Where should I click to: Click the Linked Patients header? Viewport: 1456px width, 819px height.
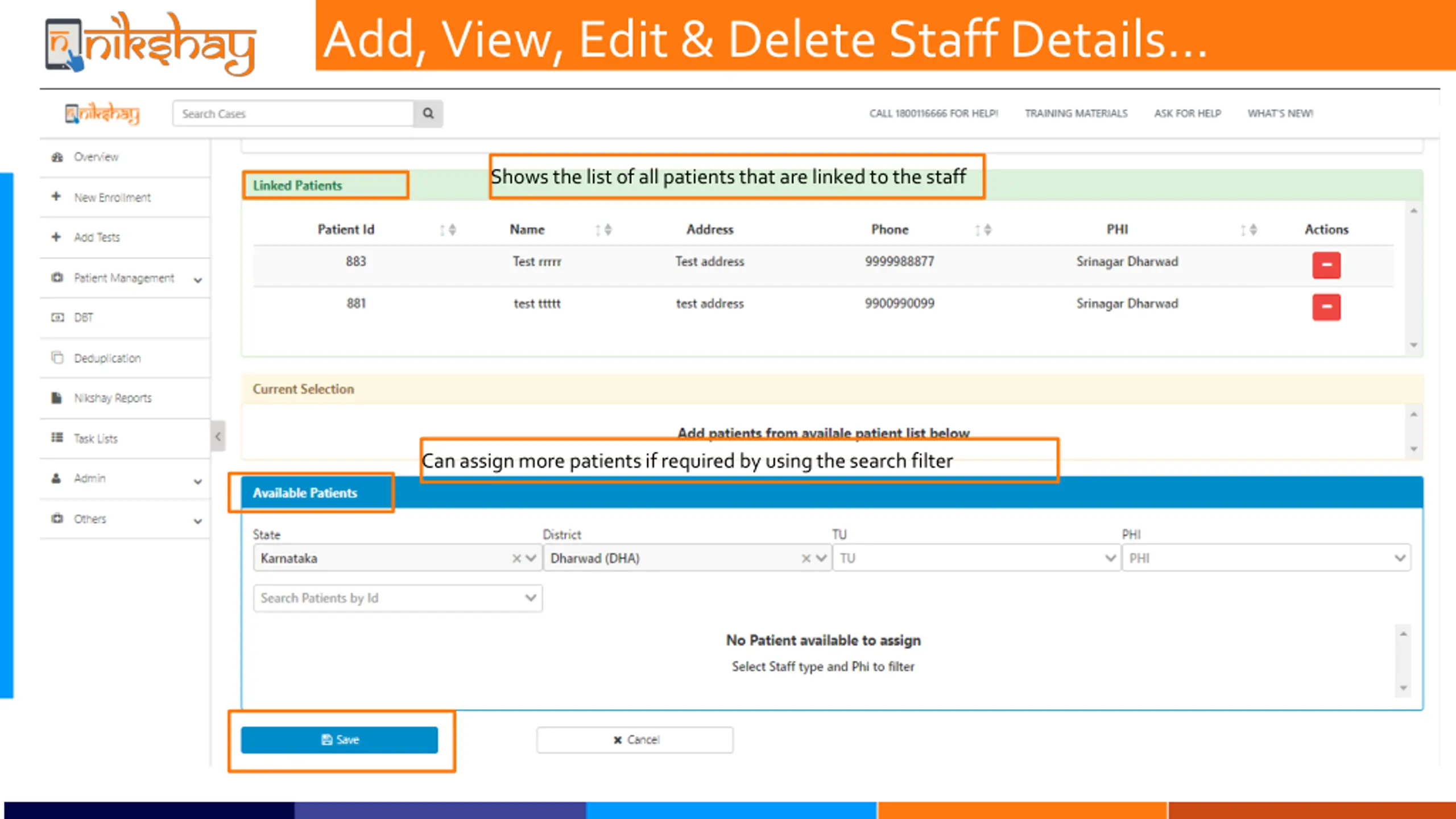[297, 185]
